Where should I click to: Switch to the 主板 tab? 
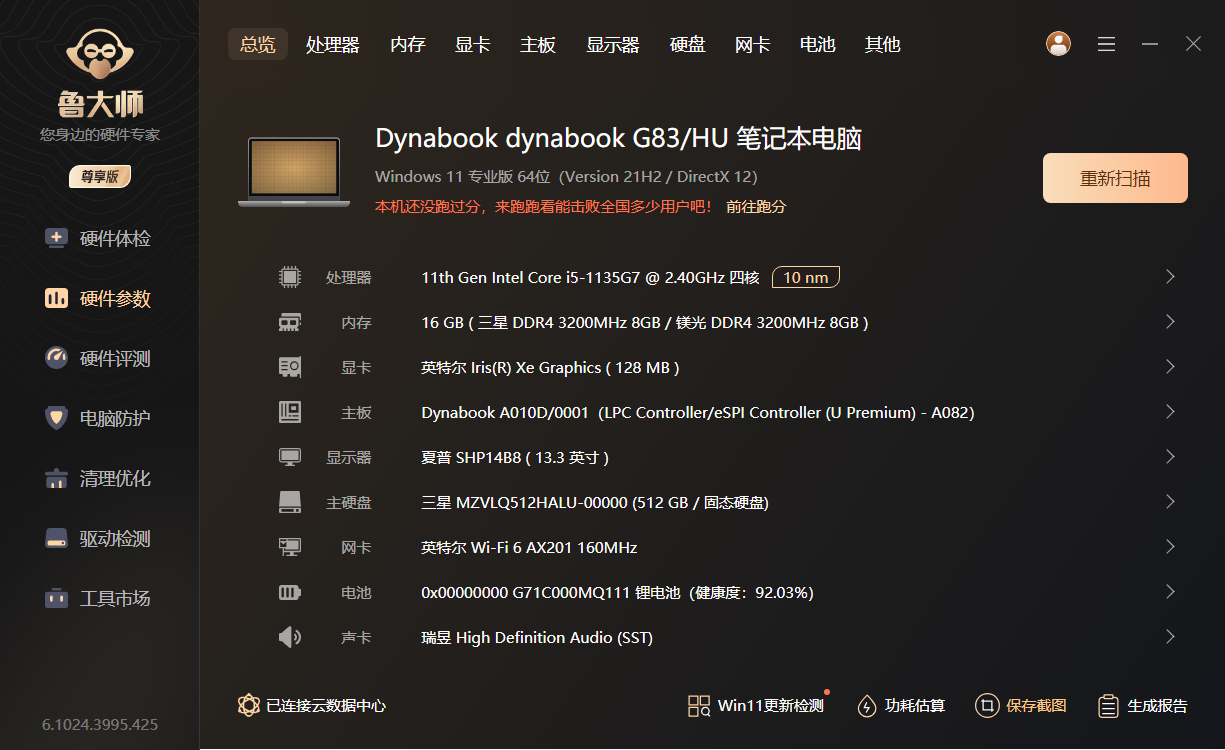click(x=538, y=45)
